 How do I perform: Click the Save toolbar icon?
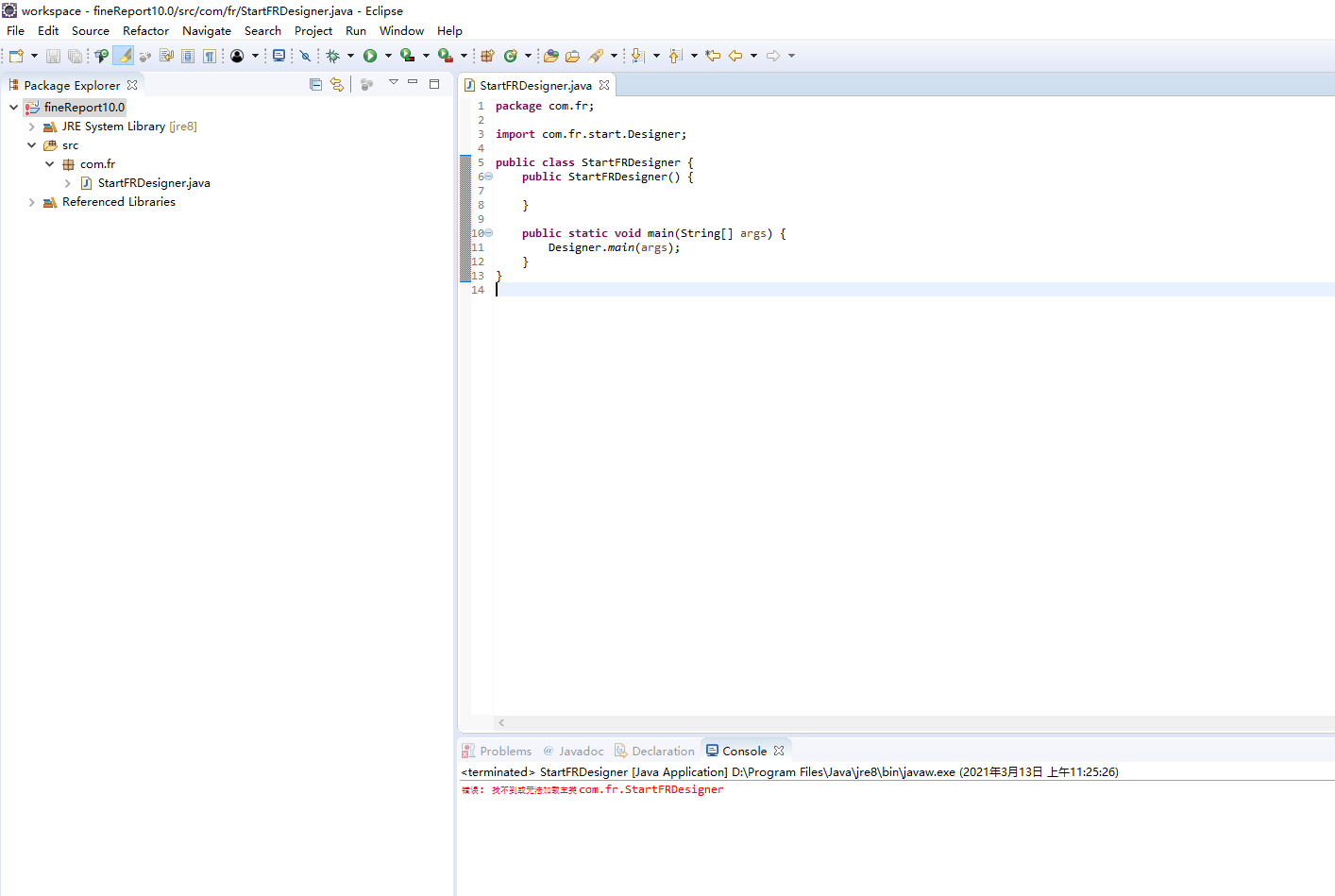click(53, 56)
